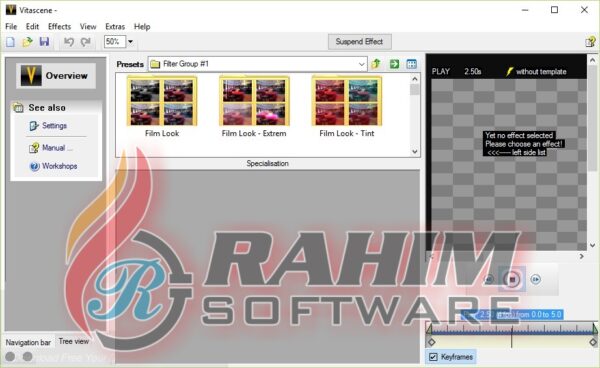Click the green timeline start marker

click(x=429, y=328)
